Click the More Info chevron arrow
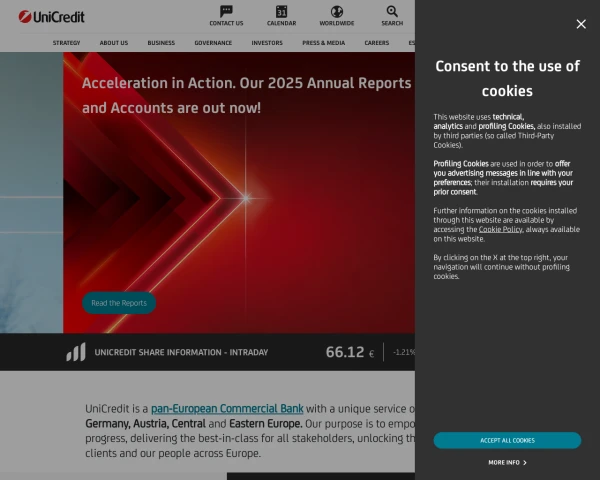The image size is (600, 480). pos(525,462)
